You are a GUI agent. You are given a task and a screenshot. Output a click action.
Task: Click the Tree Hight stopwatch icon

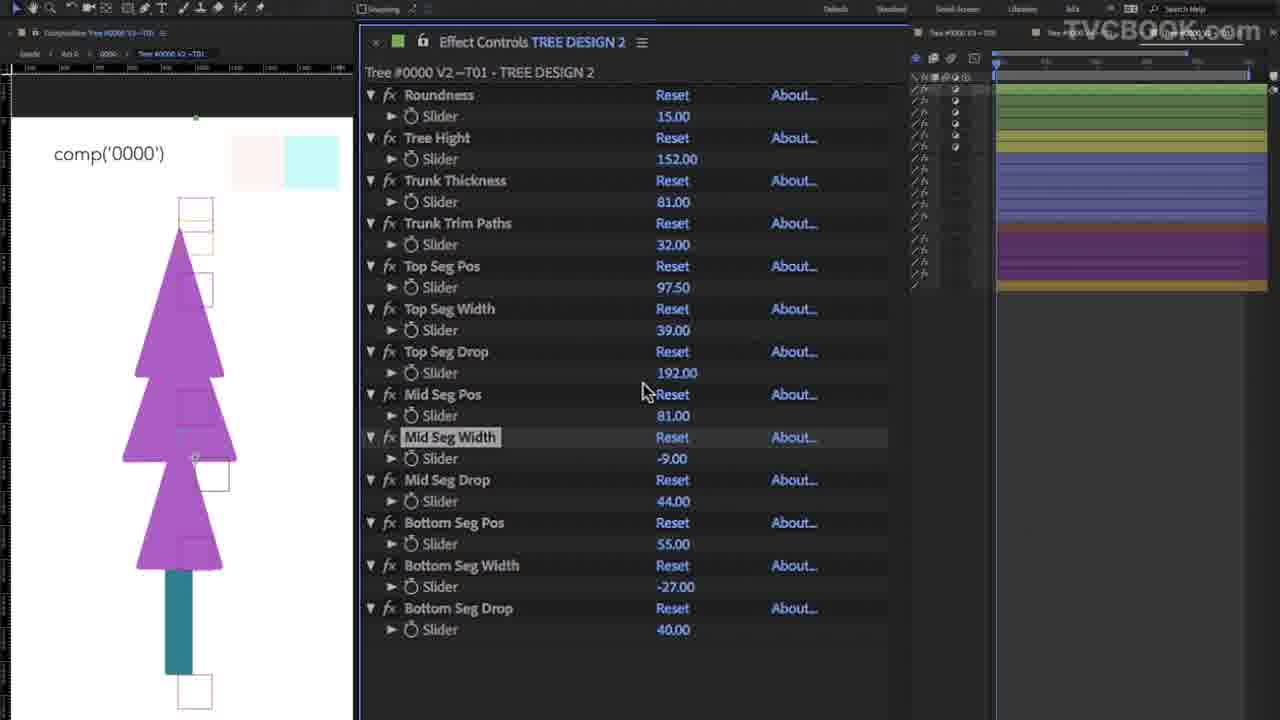(x=411, y=160)
